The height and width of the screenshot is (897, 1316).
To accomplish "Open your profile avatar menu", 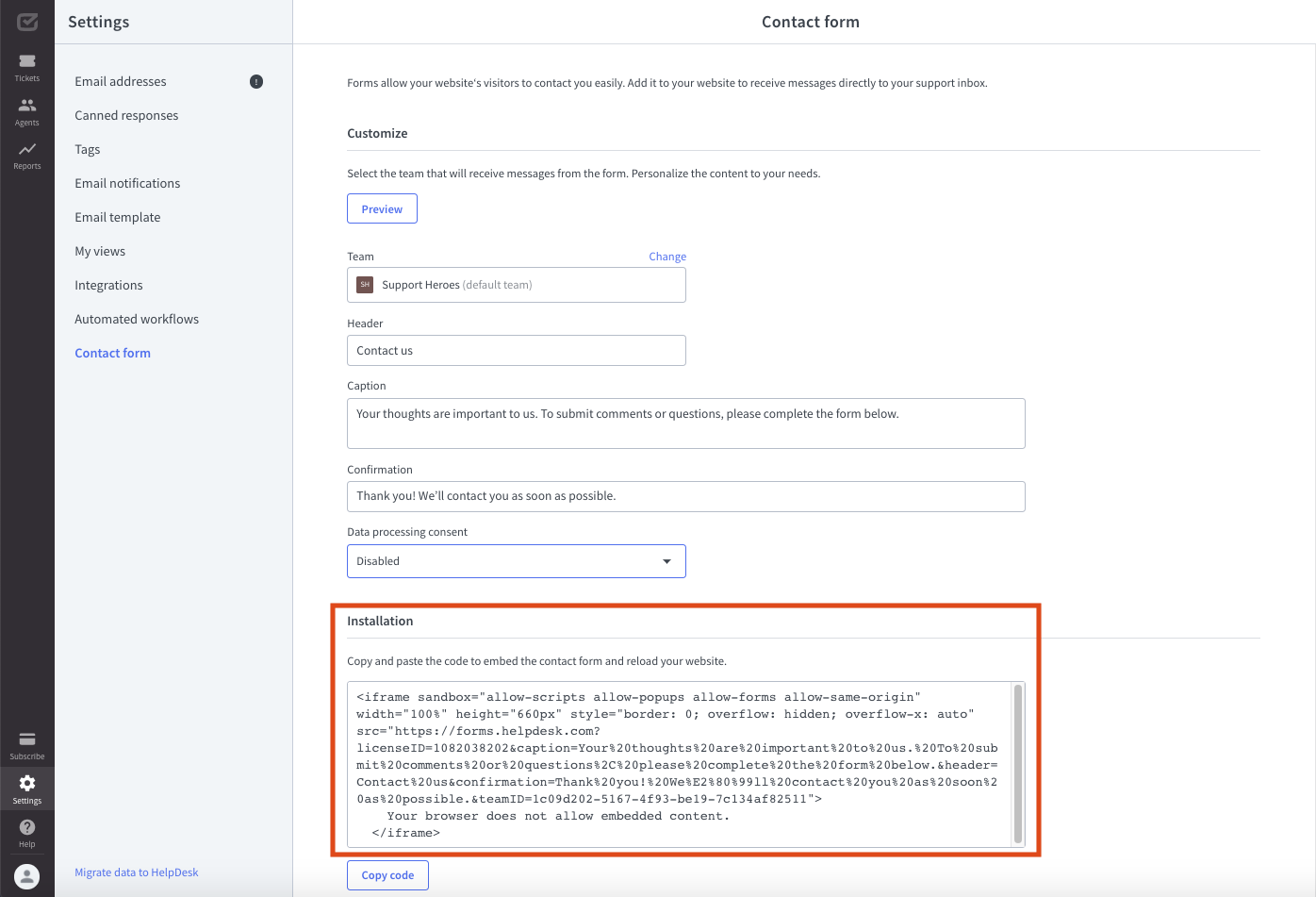I will 26,875.
